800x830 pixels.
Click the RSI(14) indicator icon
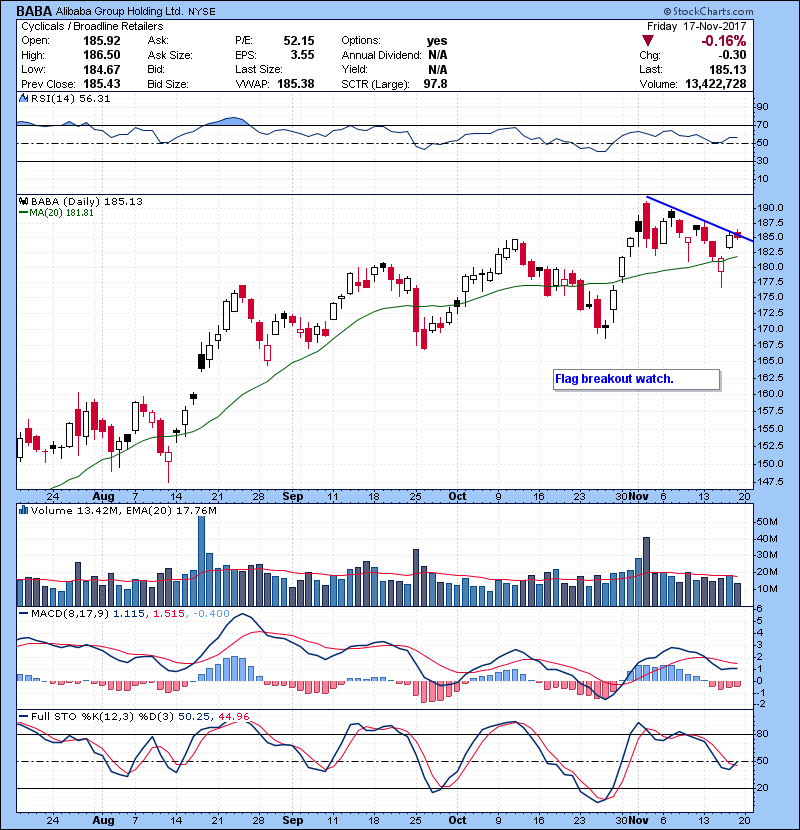(x=23, y=98)
